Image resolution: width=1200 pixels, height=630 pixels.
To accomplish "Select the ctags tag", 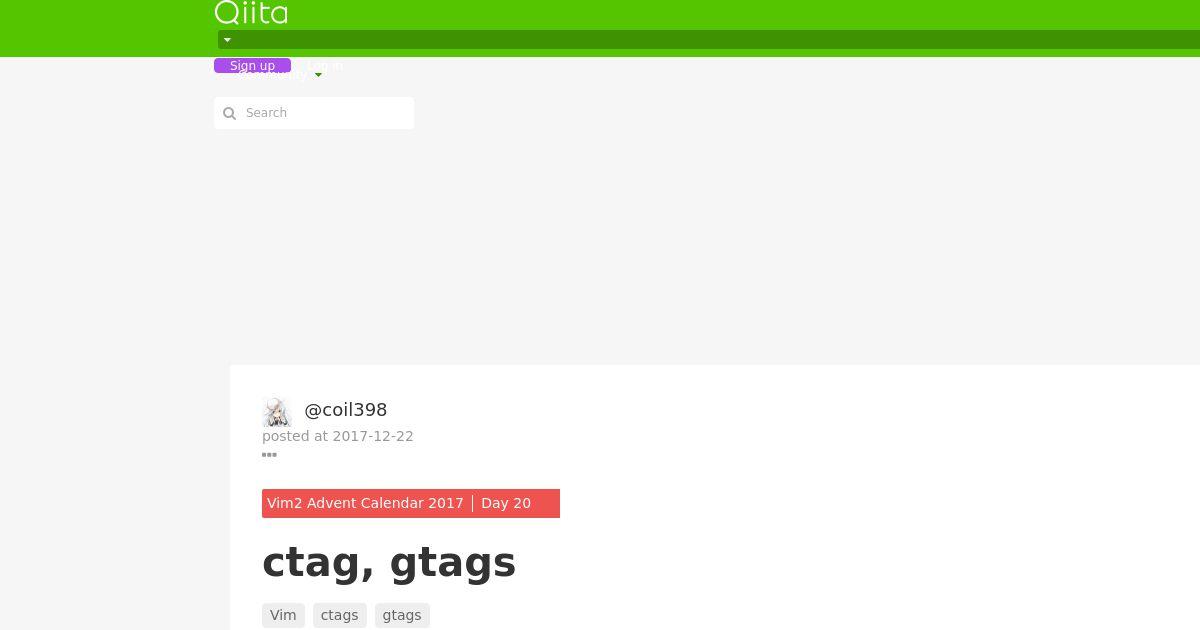I will tap(339, 615).
